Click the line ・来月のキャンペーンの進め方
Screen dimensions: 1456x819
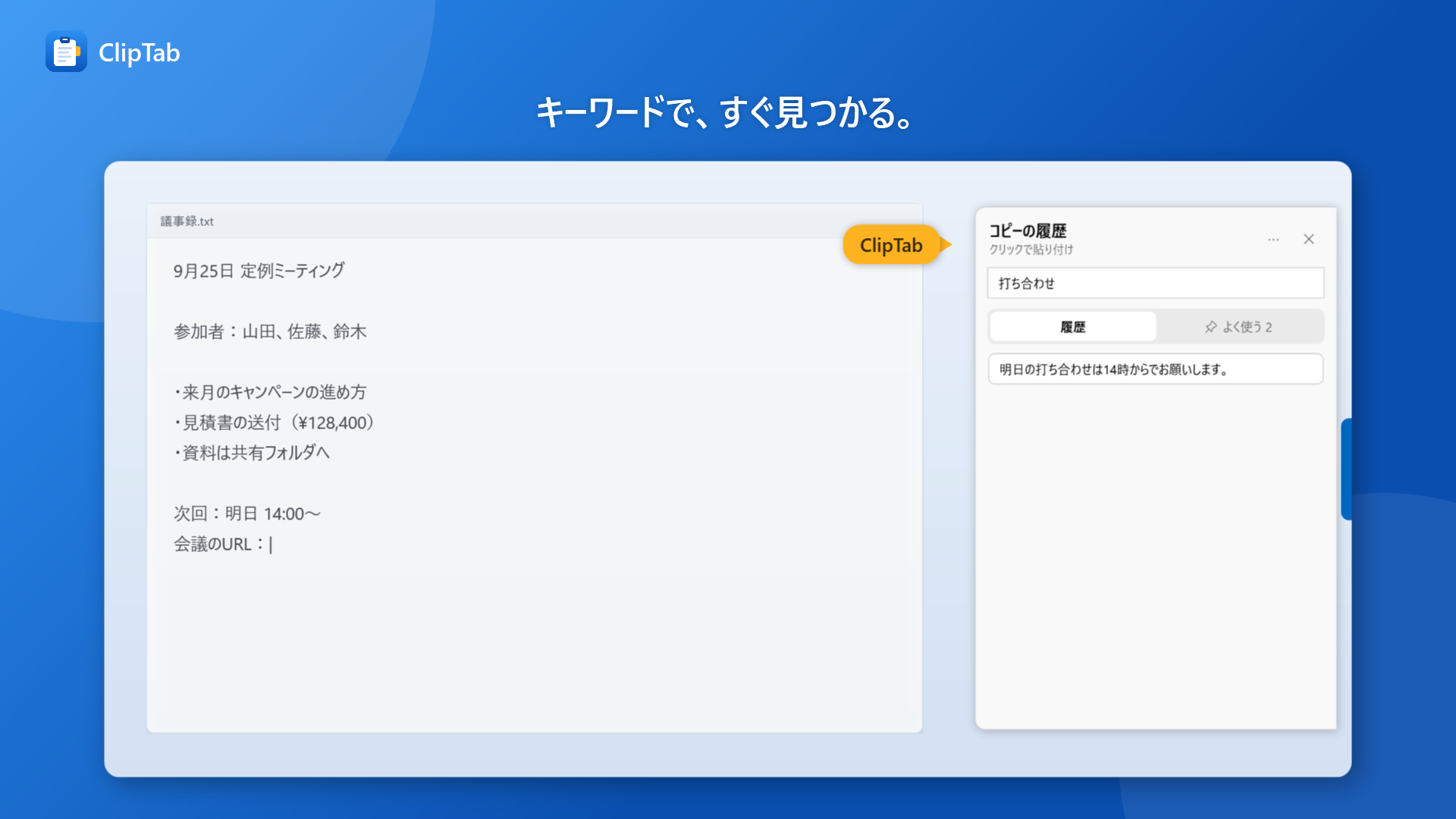coord(270,392)
